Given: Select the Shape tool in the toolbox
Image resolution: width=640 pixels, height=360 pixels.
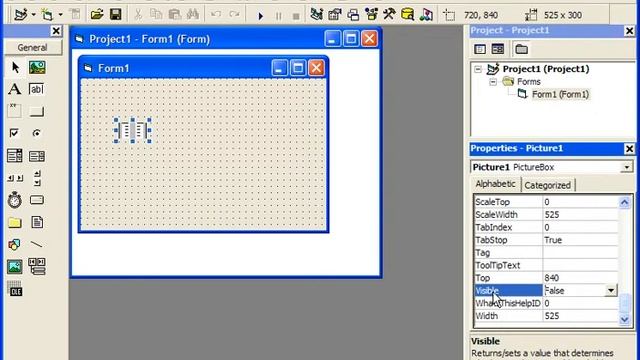Looking at the screenshot, I should pos(14,244).
